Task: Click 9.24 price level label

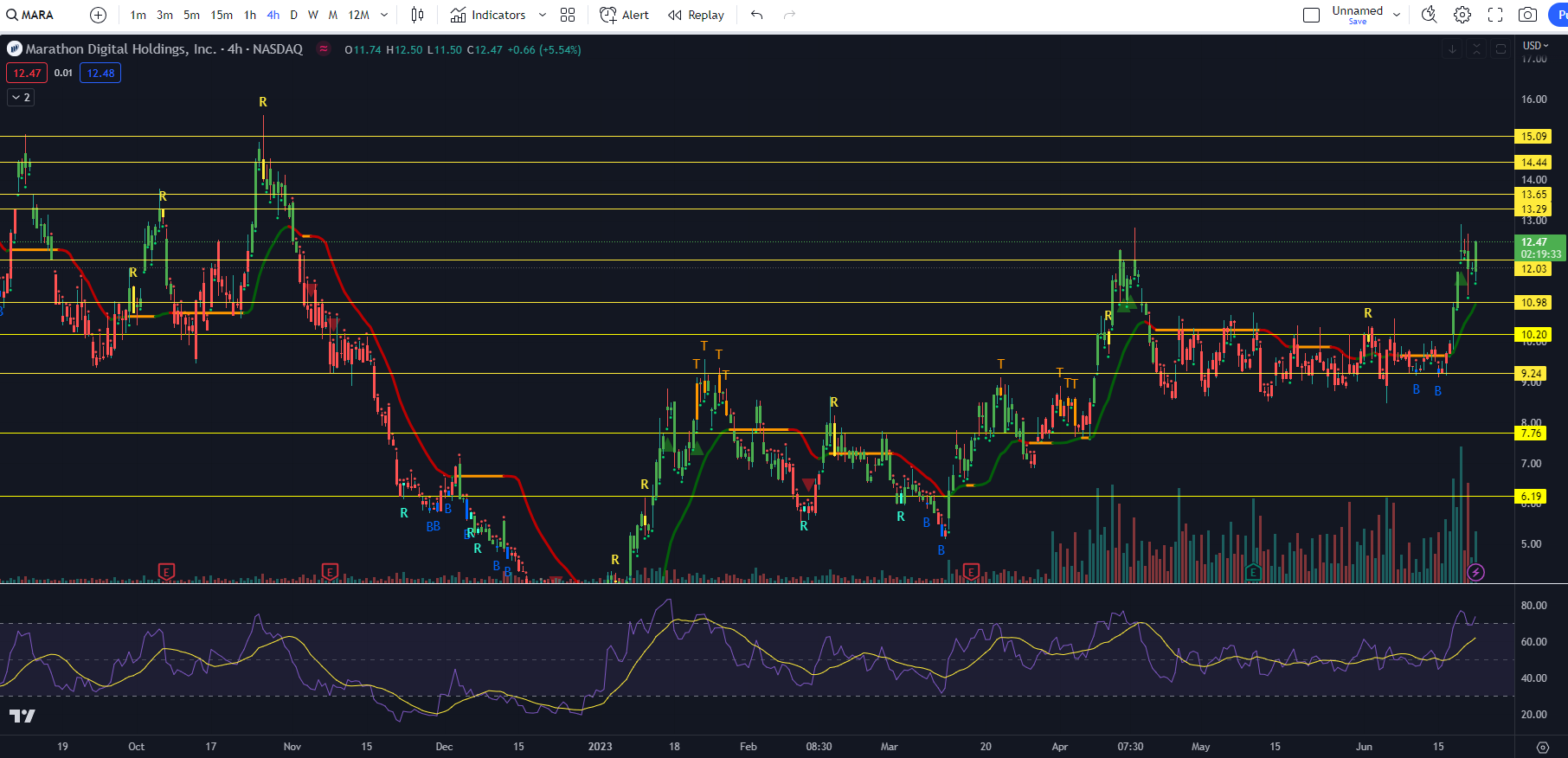Action: 1531,374
